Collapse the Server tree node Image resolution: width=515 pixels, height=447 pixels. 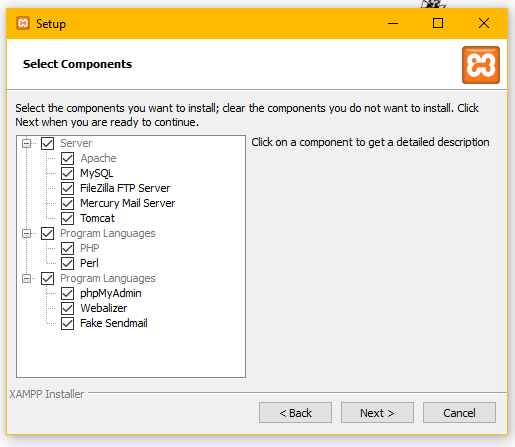pyautogui.click(x=26, y=144)
